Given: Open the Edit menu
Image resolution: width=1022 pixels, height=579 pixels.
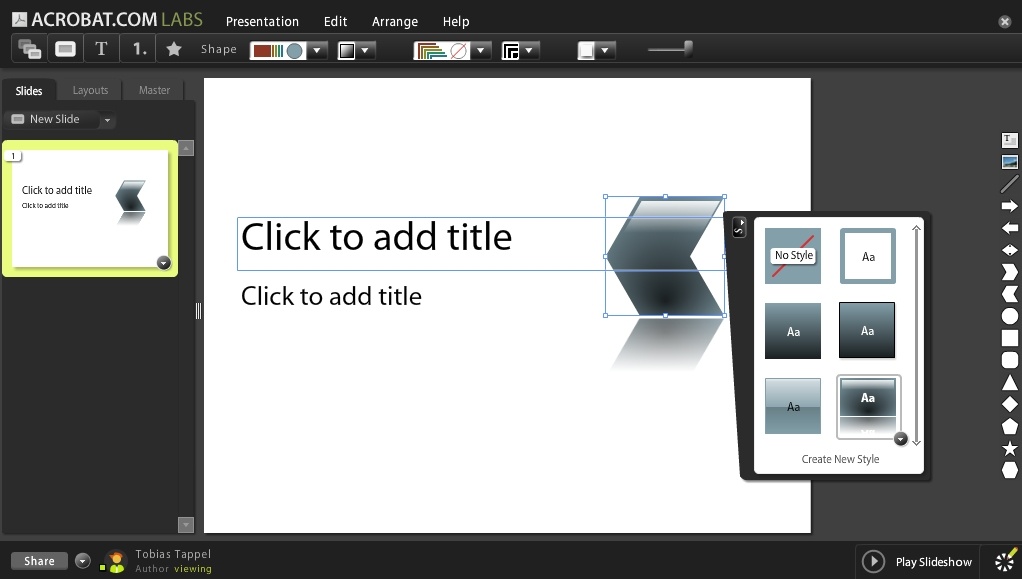Looking at the screenshot, I should (x=335, y=22).
